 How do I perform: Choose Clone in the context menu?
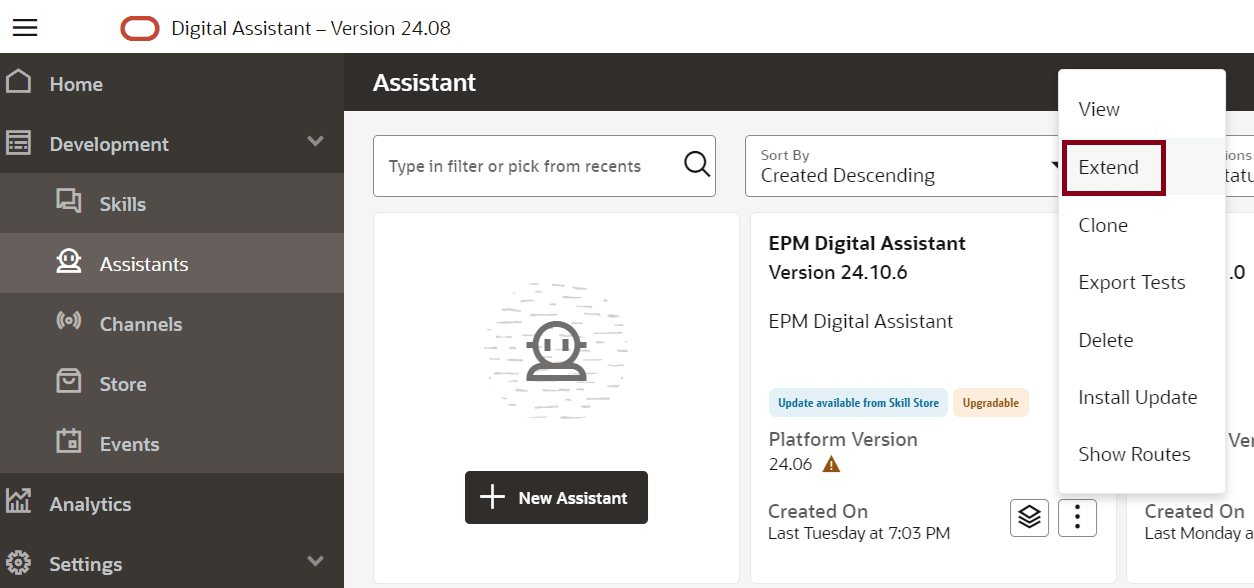(x=1103, y=225)
